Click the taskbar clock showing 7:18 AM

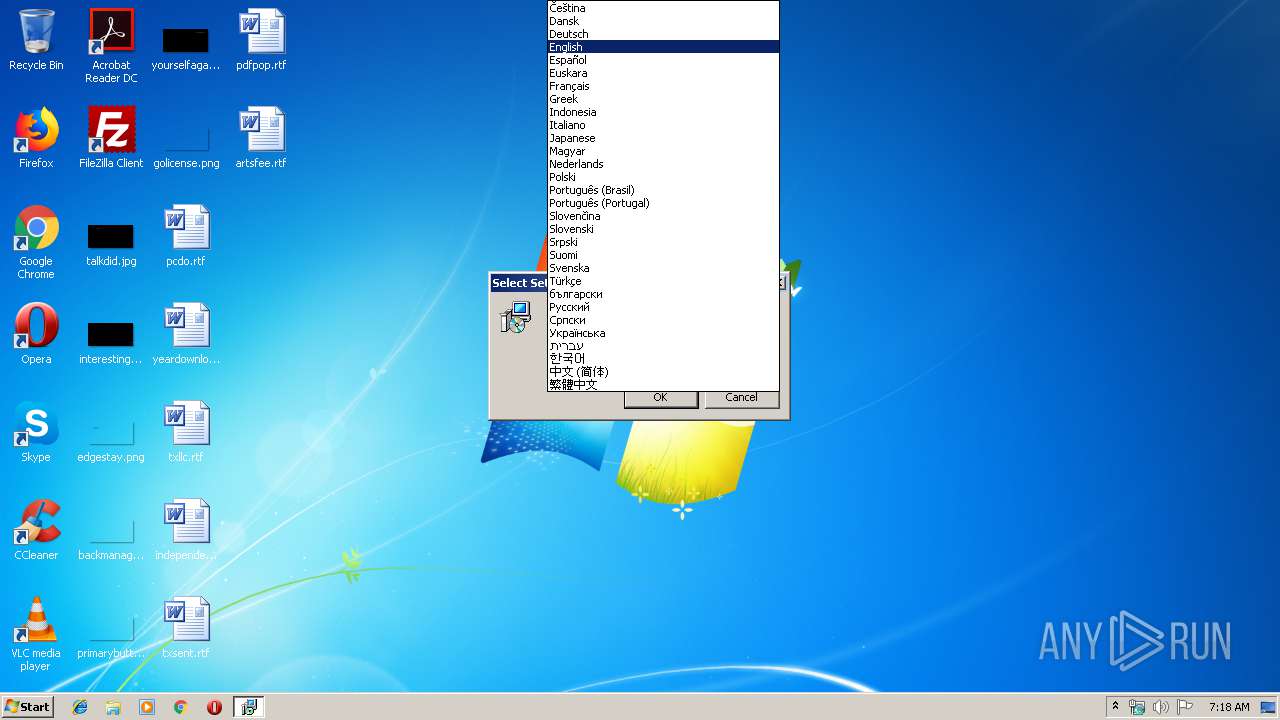click(x=1228, y=707)
